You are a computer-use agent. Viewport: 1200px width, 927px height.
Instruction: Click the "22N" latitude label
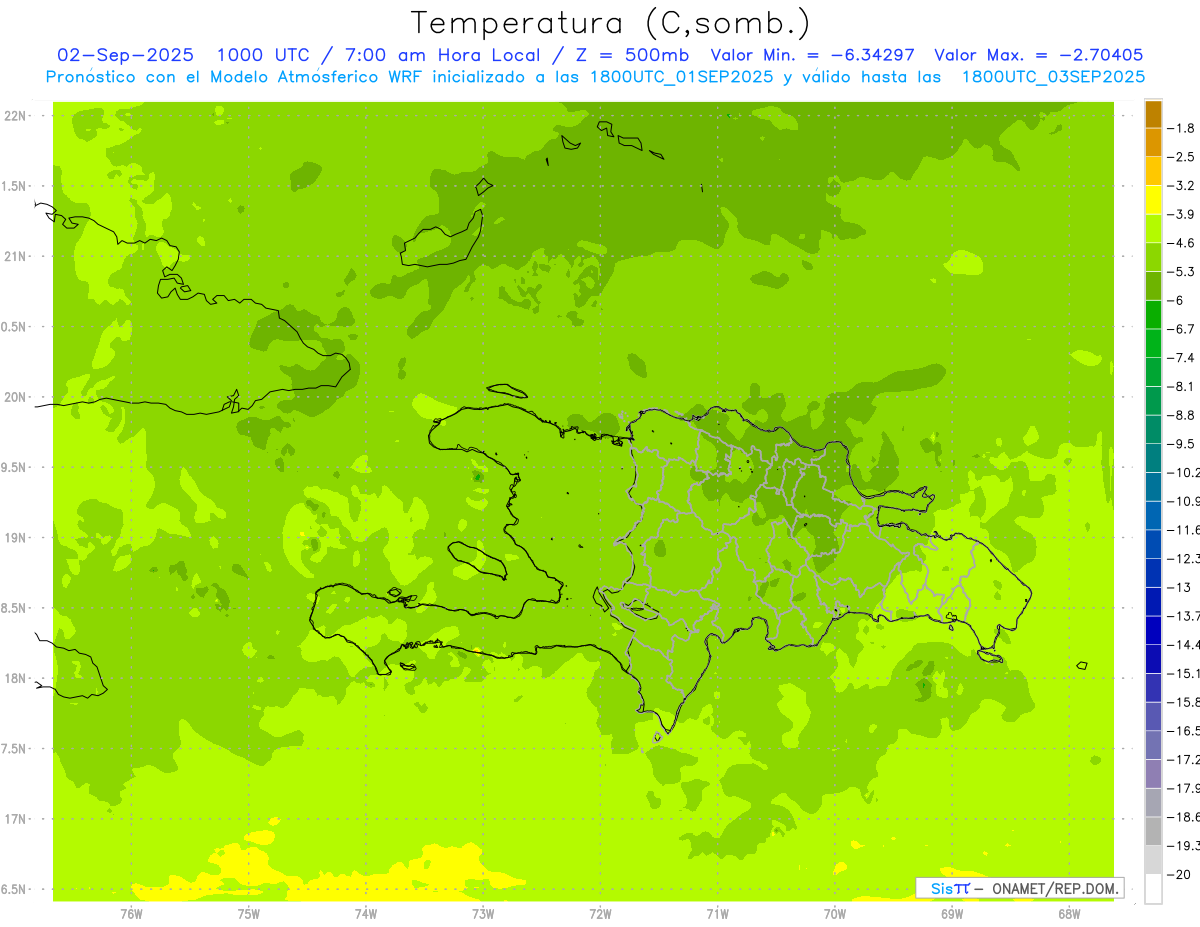(17, 116)
